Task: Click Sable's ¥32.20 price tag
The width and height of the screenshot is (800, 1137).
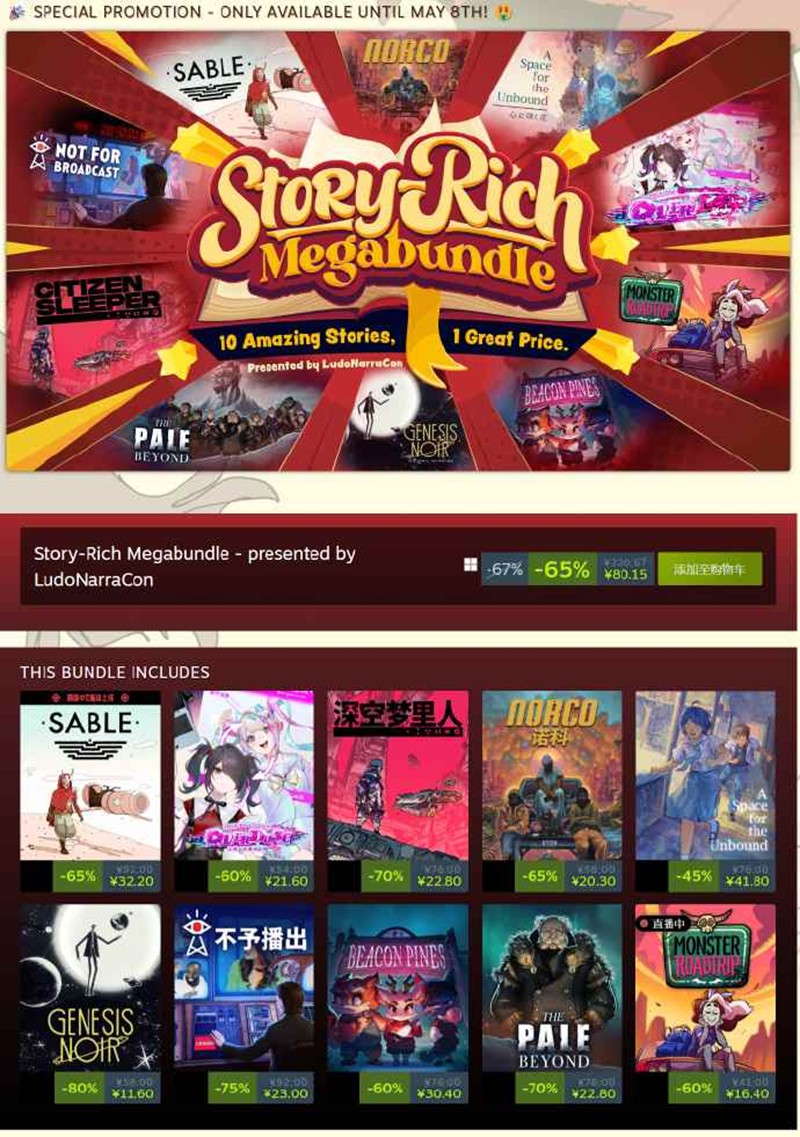Action: 131,881
